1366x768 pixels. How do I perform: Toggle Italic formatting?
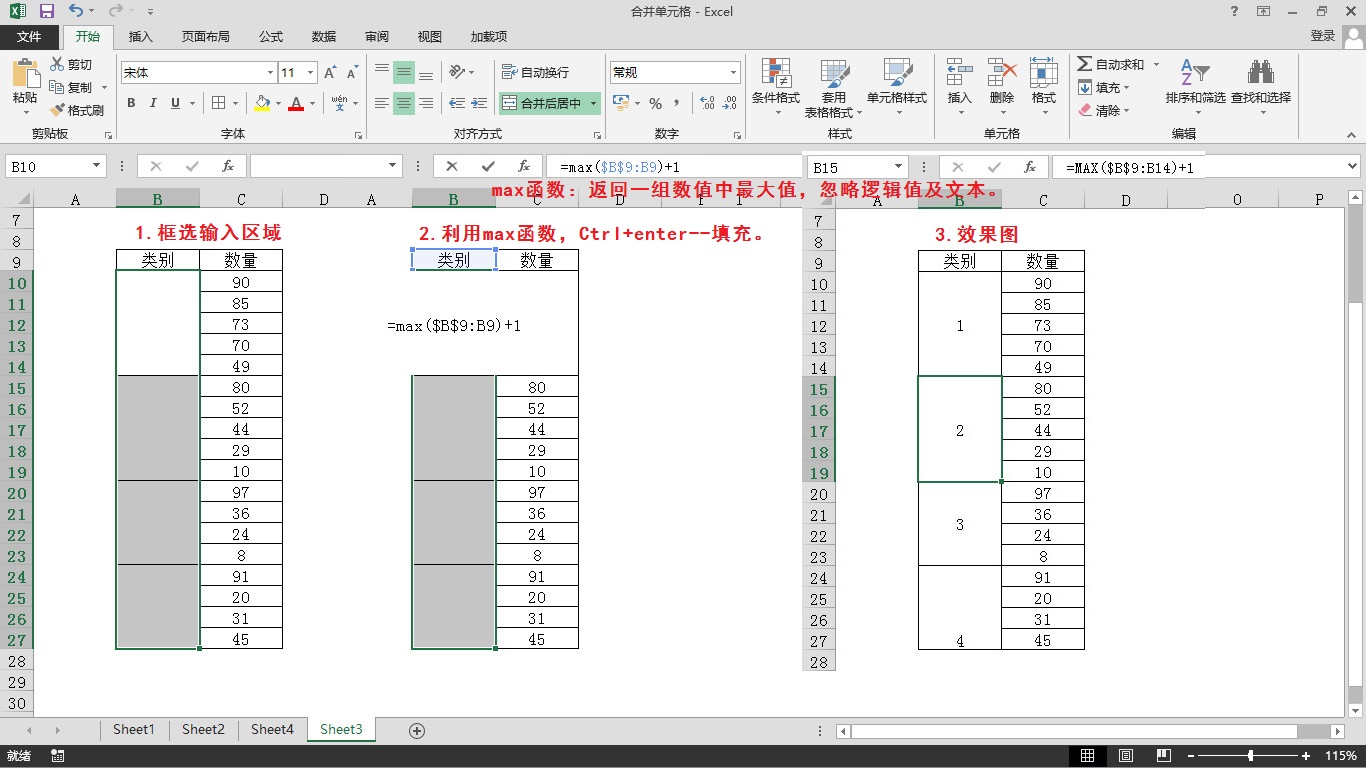tap(153, 103)
